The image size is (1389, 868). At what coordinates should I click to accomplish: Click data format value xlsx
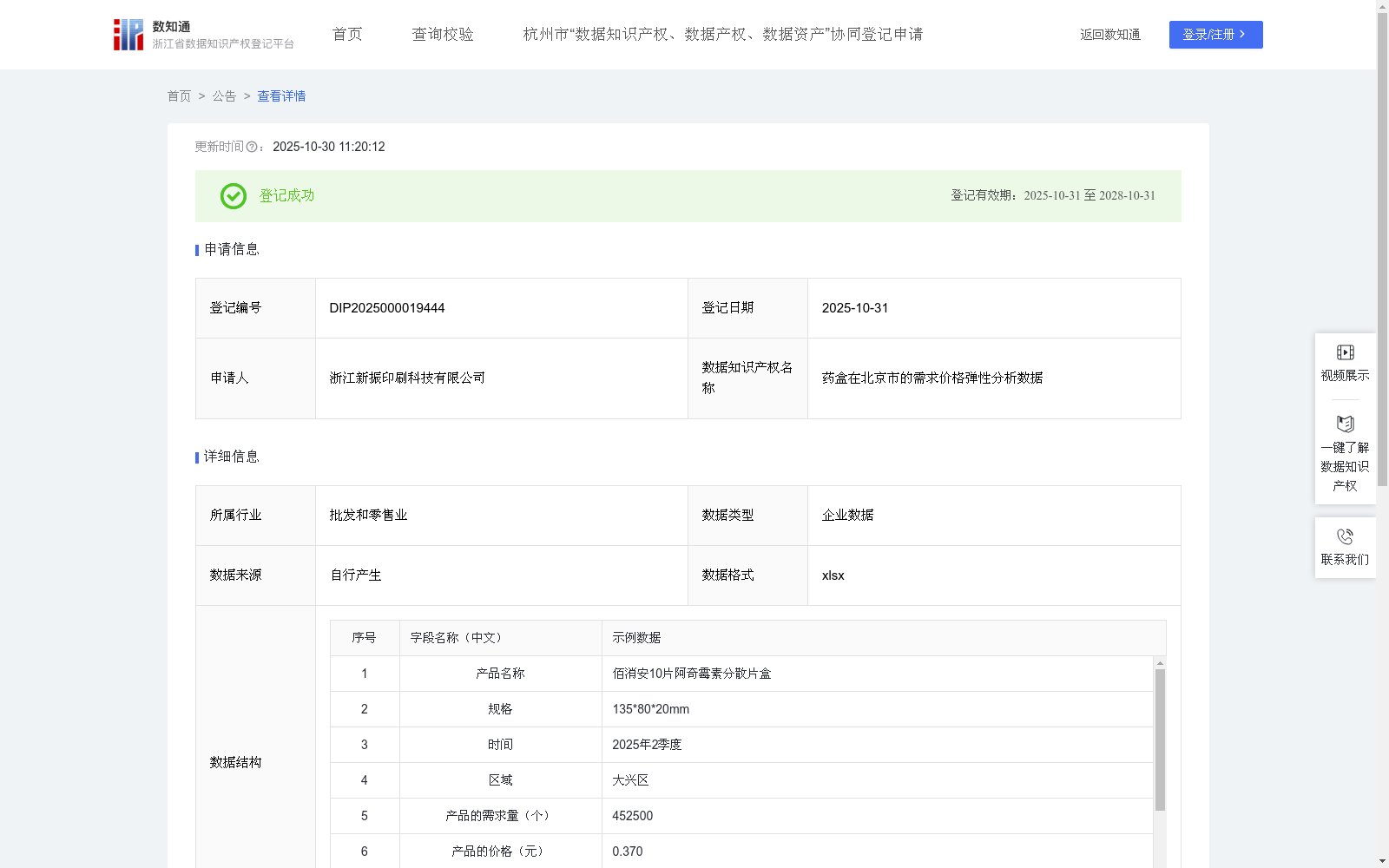[x=833, y=575]
